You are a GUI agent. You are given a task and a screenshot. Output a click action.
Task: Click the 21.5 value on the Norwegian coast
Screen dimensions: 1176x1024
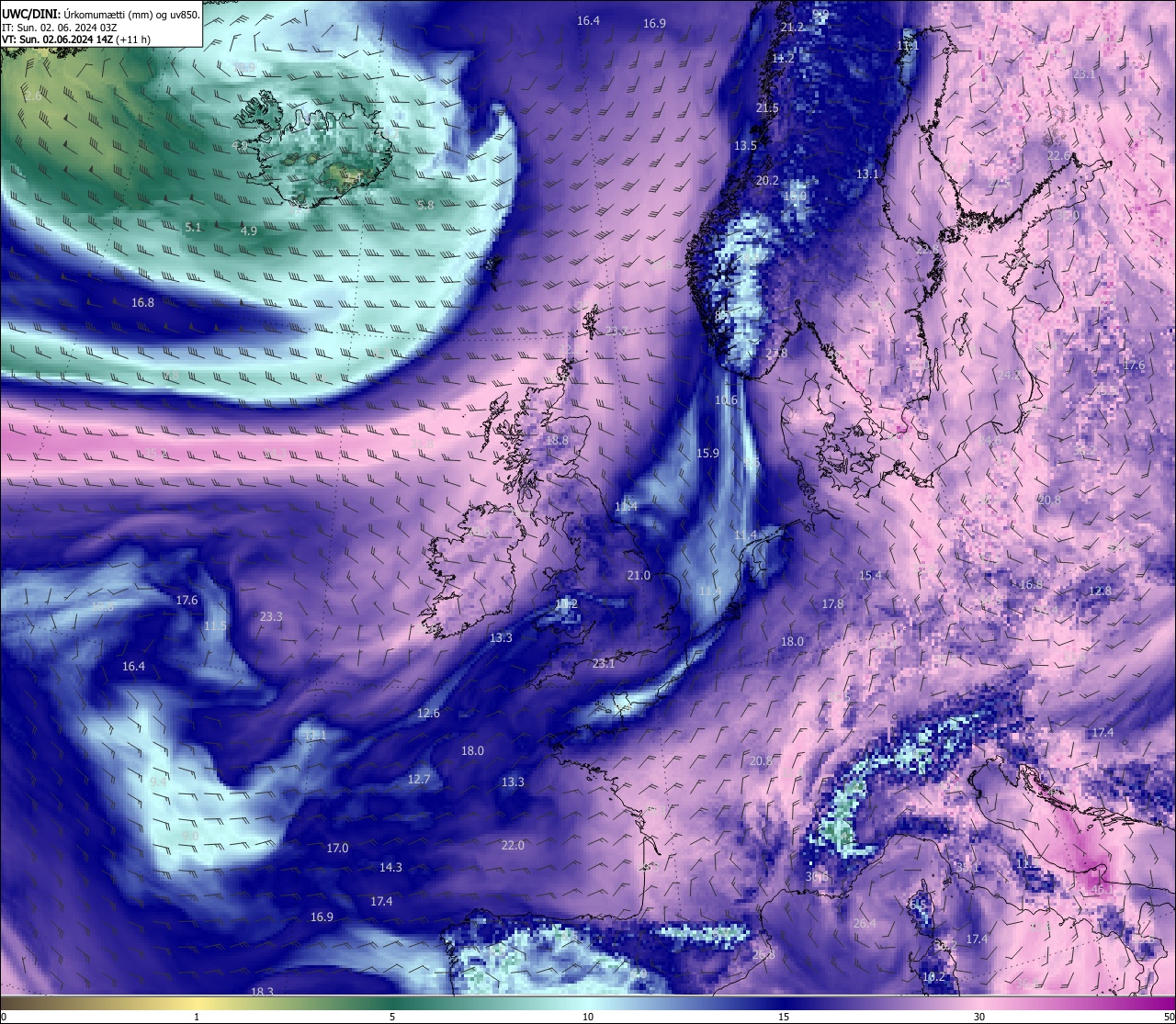pyautogui.click(x=767, y=108)
